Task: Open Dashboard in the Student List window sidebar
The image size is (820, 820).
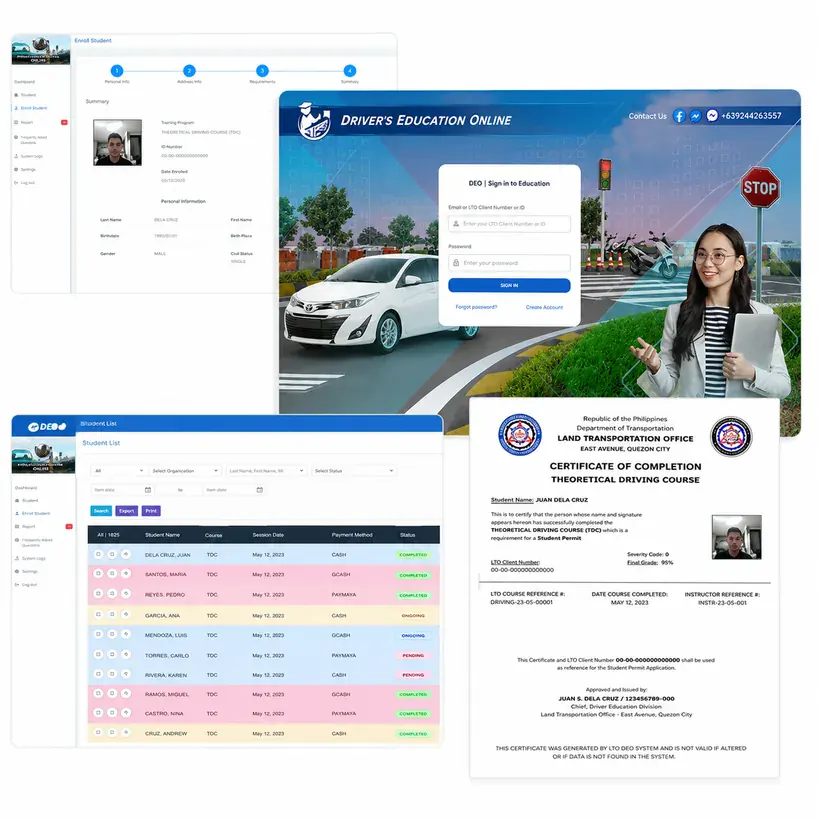Action: pyautogui.click(x=26, y=488)
